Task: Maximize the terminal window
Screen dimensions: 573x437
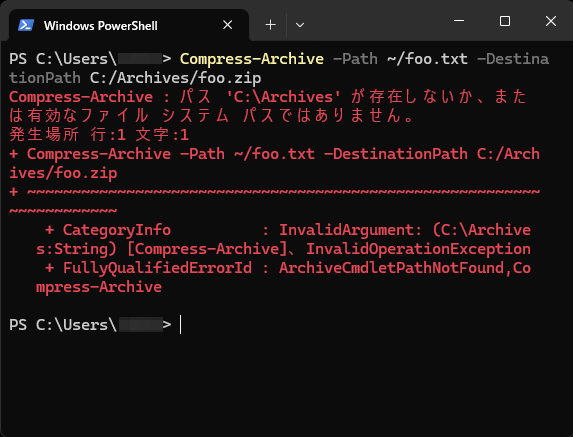Action: click(x=505, y=21)
